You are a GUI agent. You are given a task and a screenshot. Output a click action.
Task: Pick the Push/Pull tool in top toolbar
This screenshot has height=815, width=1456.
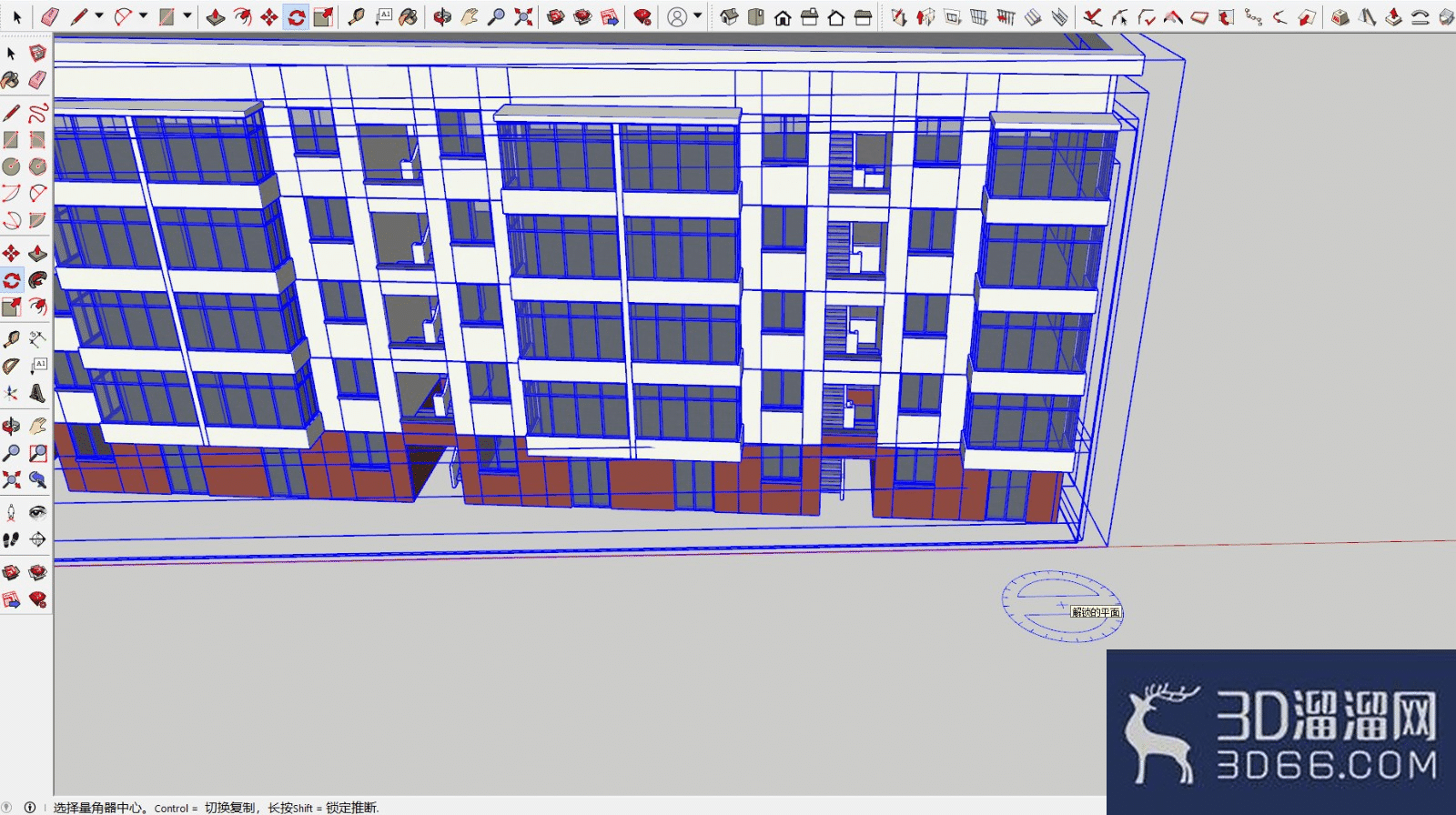pyautogui.click(x=216, y=16)
